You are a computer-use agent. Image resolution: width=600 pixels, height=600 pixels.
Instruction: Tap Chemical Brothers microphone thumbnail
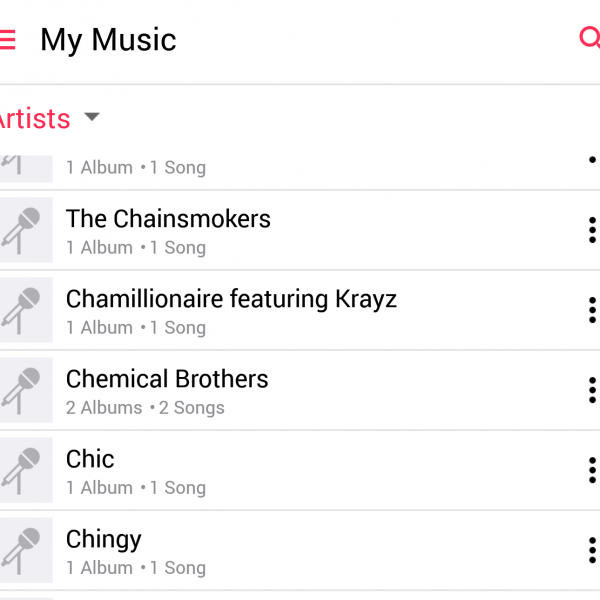coord(25,390)
